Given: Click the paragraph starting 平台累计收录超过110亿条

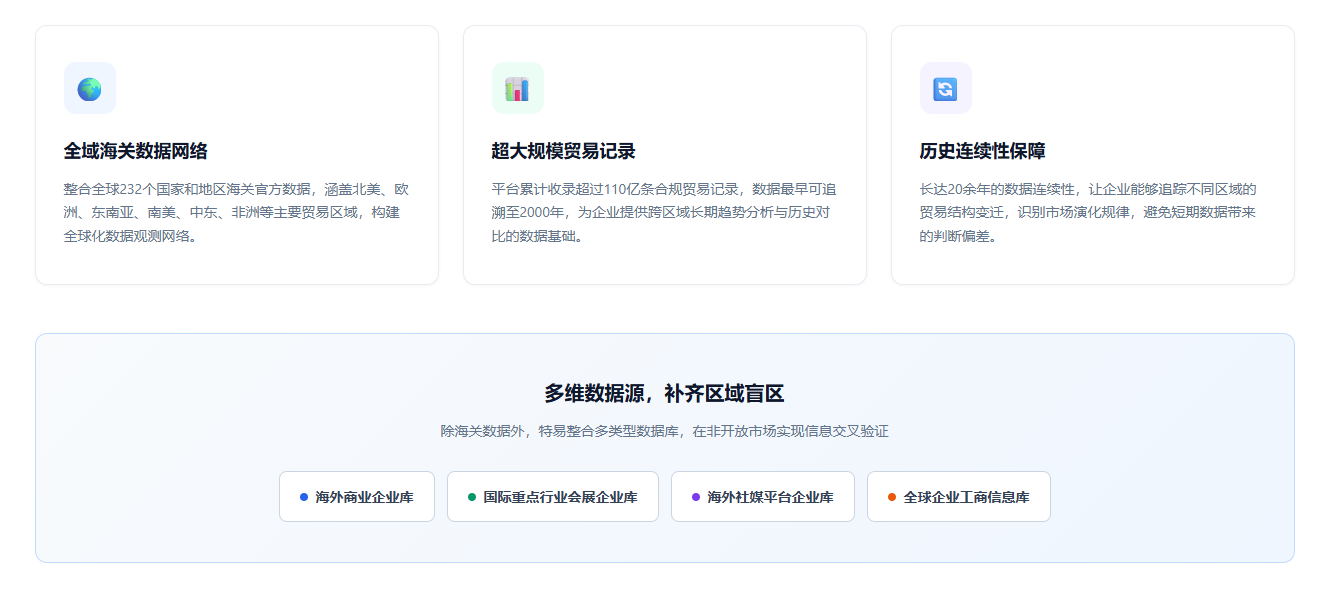Looking at the screenshot, I should coord(665,213).
